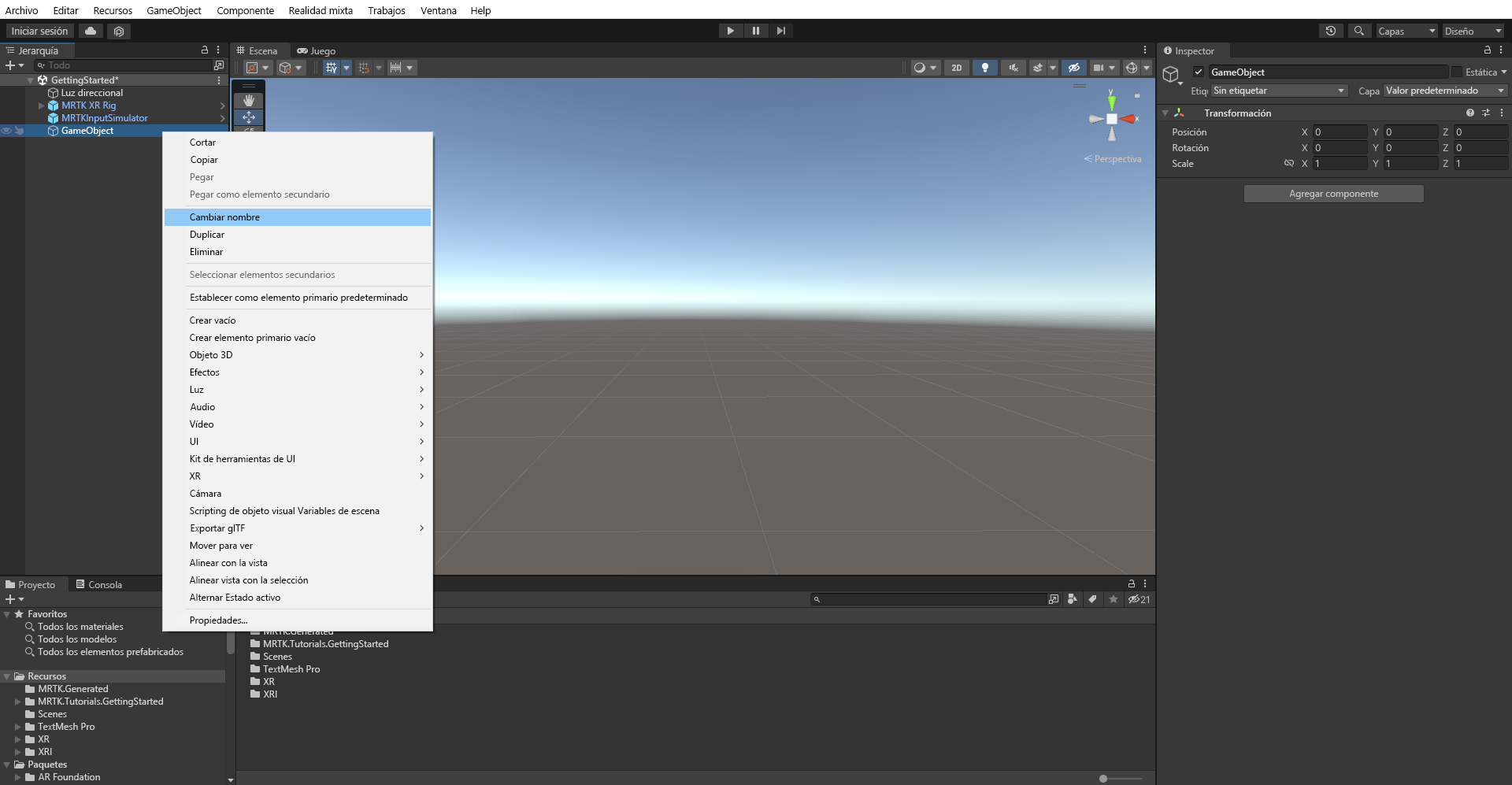Open the Unity Version Control icon

(x=119, y=31)
